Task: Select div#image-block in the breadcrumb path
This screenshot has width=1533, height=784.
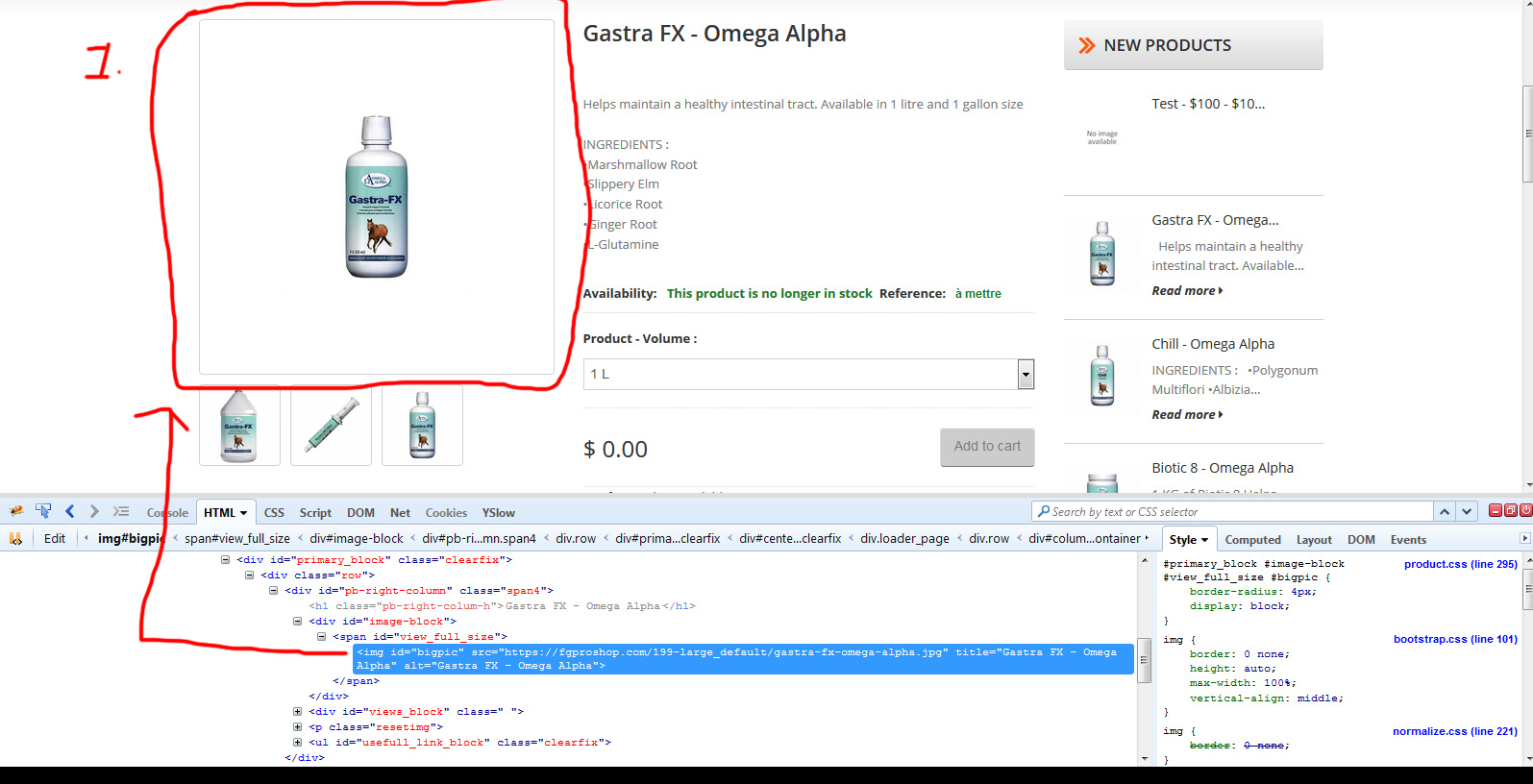Action: pos(357,539)
